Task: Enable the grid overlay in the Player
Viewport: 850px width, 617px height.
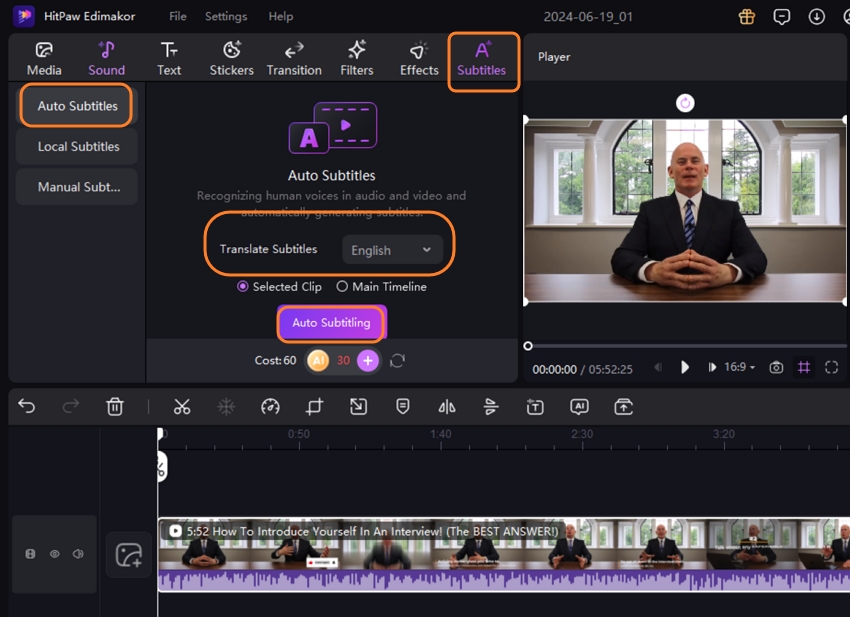Action: (x=804, y=367)
